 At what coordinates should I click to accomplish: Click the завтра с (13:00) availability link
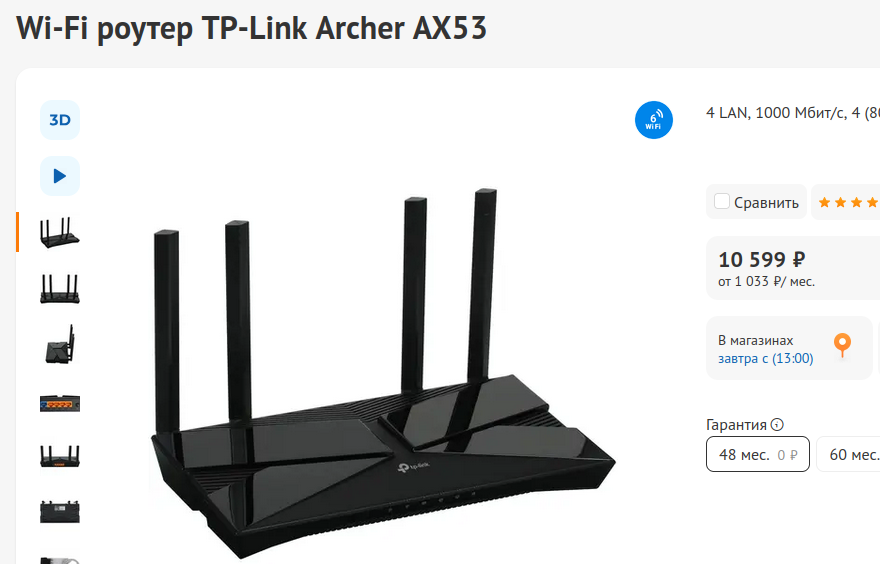[x=766, y=358]
